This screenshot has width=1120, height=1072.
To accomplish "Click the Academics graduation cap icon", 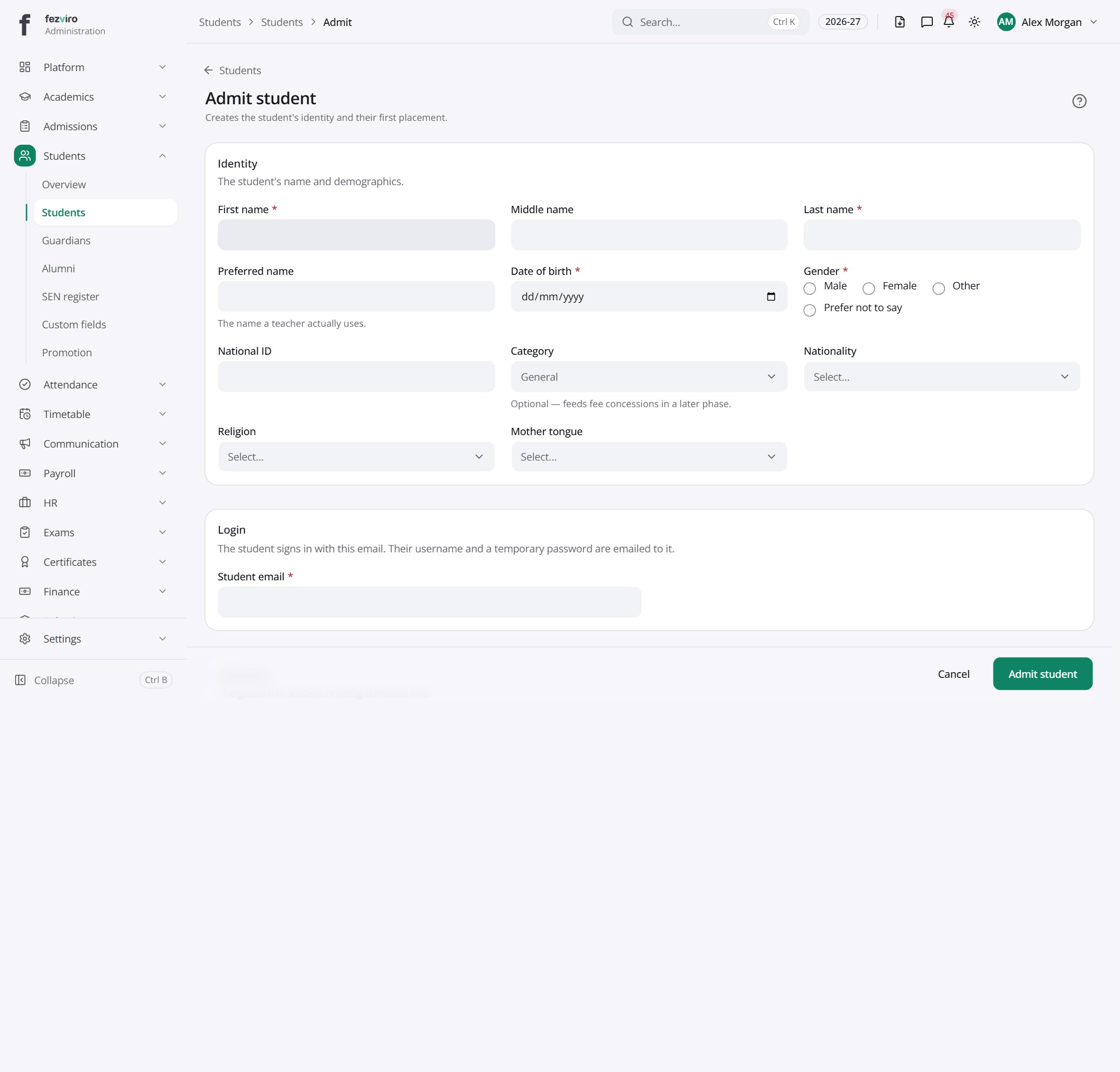I will [24, 96].
